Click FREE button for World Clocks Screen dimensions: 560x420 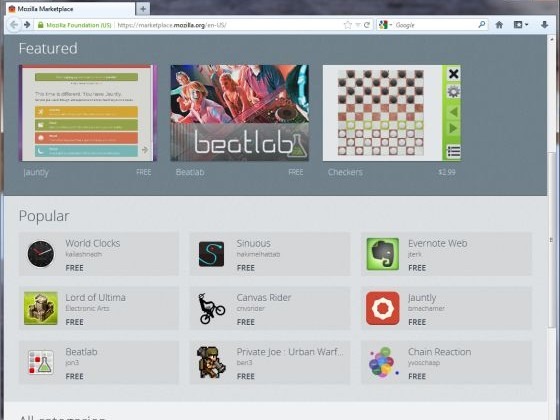tap(74, 268)
